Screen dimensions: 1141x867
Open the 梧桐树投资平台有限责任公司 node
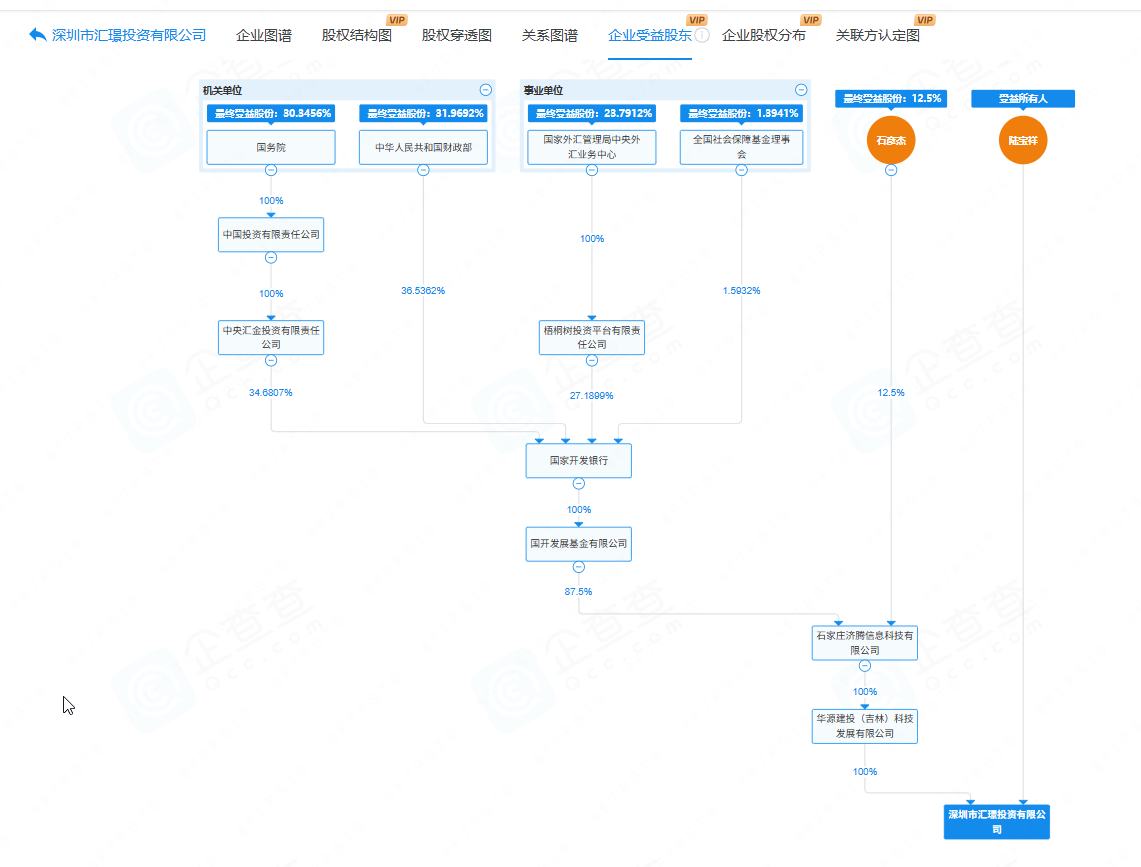pos(592,337)
